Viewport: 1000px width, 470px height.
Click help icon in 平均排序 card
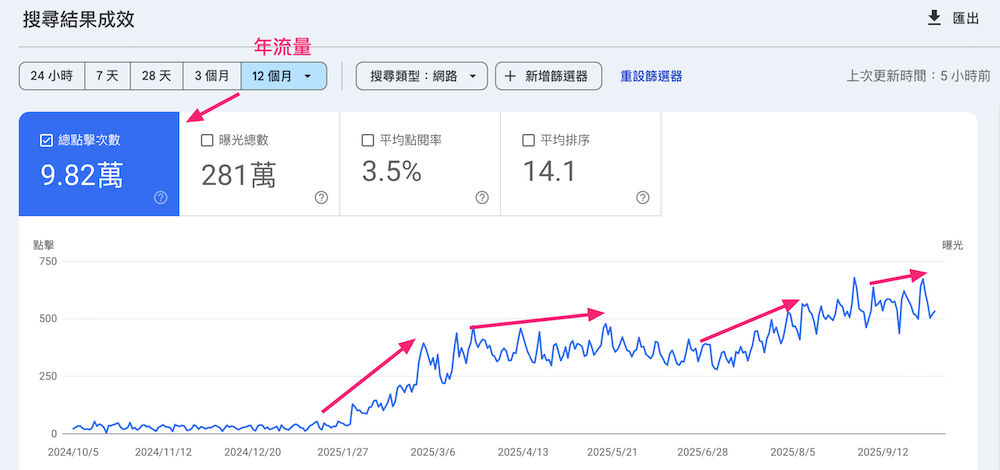click(x=642, y=198)
